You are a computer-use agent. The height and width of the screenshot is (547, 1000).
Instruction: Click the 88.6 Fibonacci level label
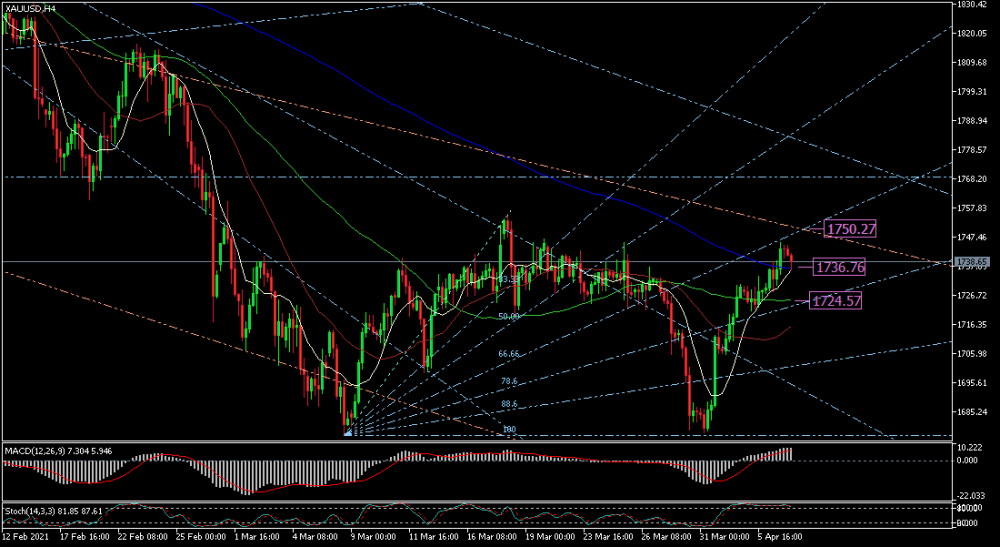pyautogui.click(x=508, y=404)
